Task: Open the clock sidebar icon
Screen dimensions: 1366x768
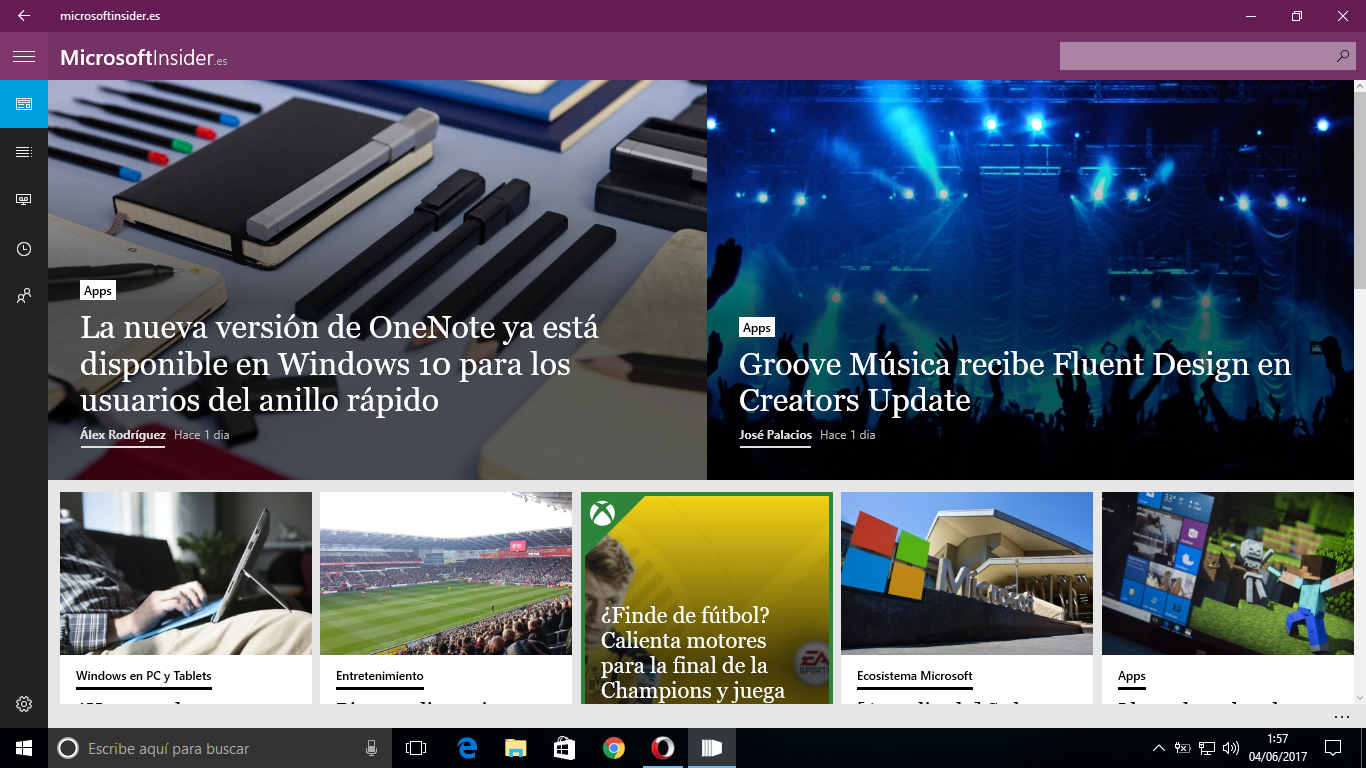Action: tap(24, 248)
